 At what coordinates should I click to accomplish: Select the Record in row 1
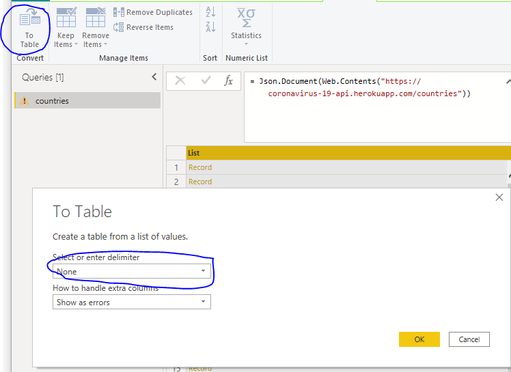click(200, 167)
